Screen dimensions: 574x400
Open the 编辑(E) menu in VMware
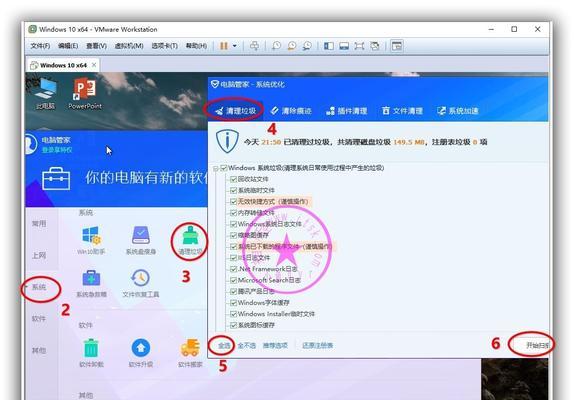[68, 46]
